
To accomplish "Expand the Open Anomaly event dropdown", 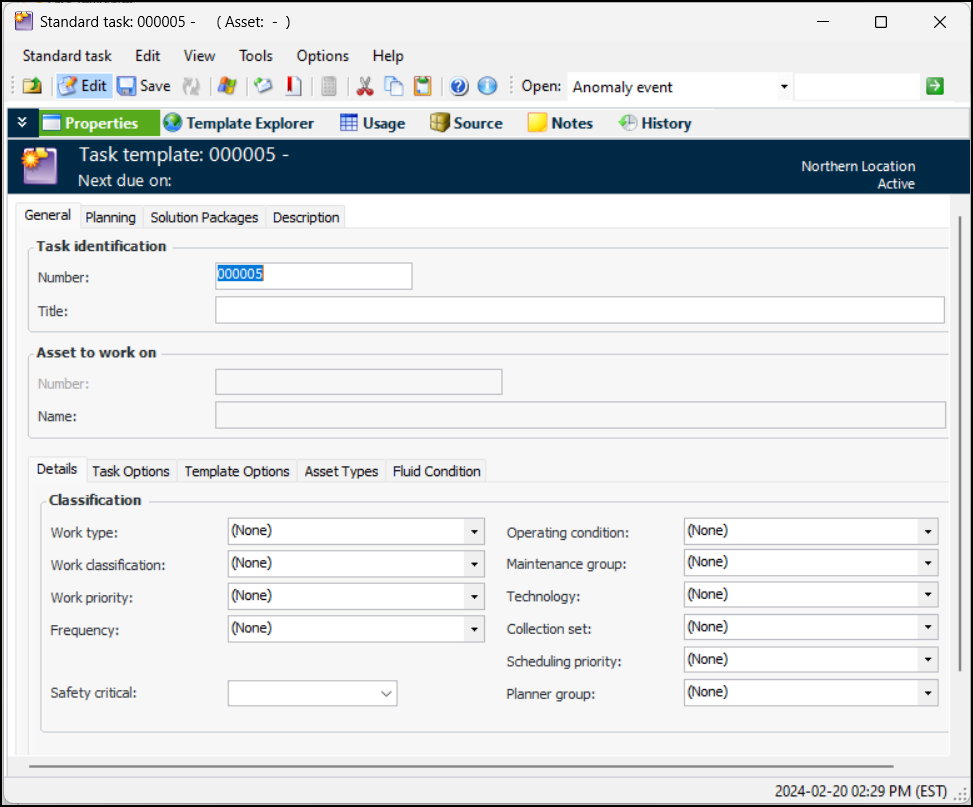I will pyautogui.click(x=783, y=87).
